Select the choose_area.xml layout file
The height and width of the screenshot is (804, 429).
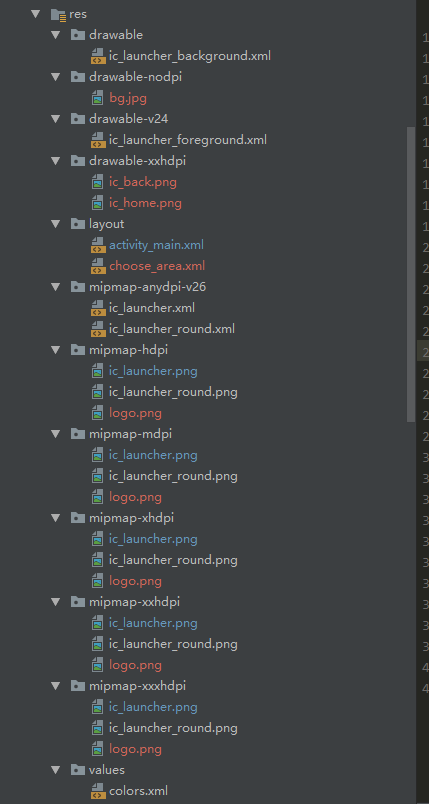tap(157, 266)
